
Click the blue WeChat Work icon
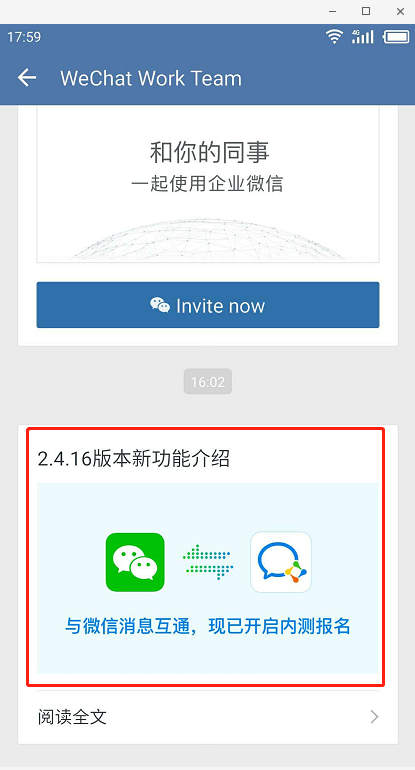pyautogui.click(x=281, y=562)
